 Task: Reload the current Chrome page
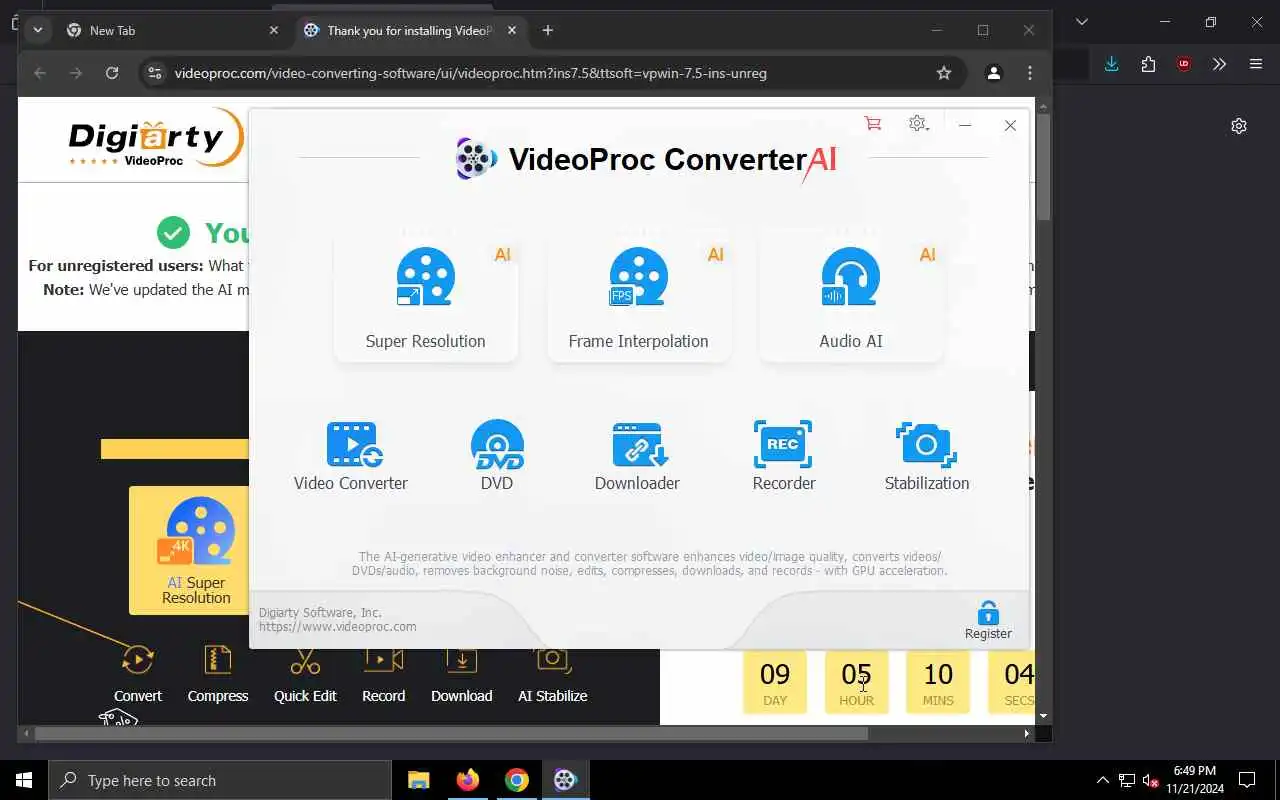(112, 73)
